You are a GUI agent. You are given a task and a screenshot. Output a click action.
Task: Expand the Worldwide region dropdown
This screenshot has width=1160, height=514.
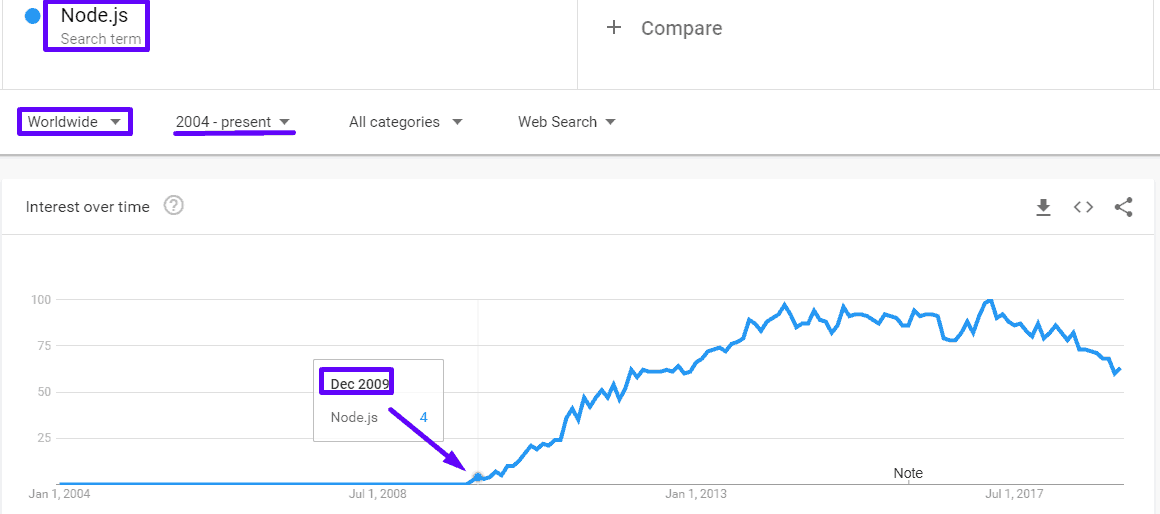coord(75,122)
